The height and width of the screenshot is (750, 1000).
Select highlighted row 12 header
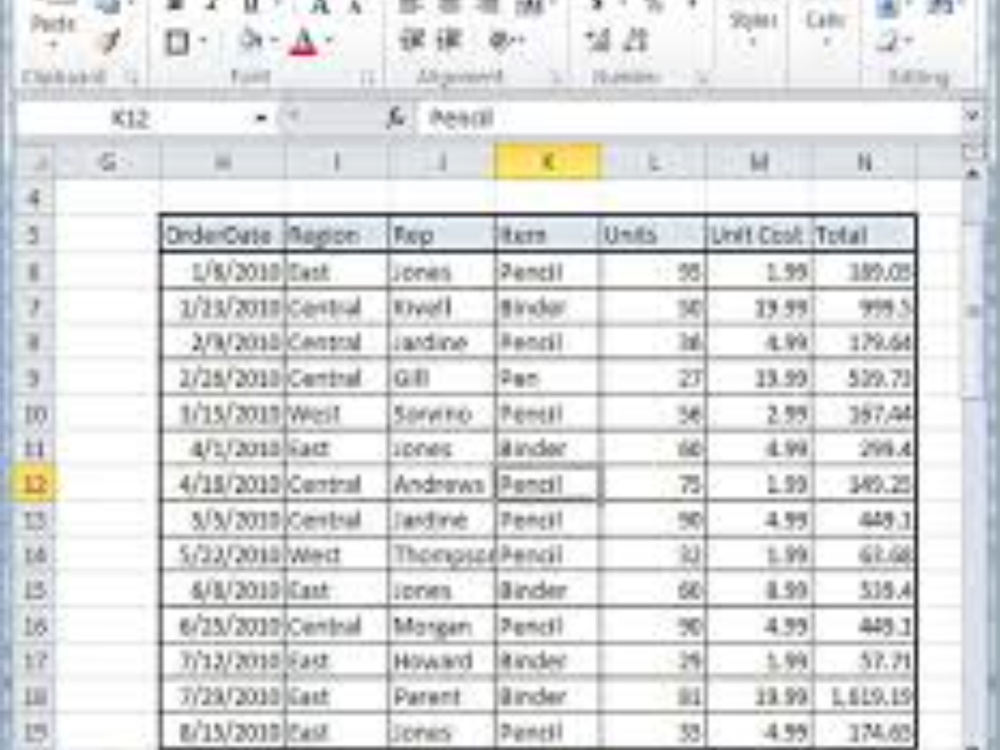[35, 484]
